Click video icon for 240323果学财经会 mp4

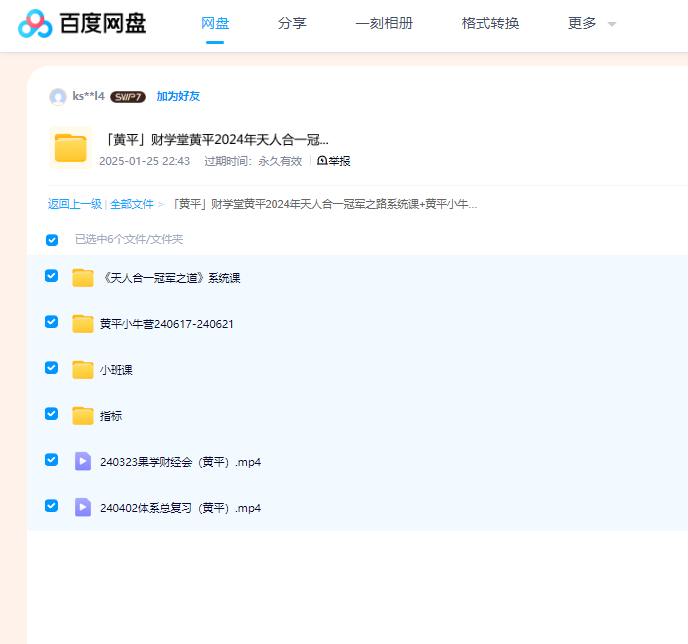83,462
